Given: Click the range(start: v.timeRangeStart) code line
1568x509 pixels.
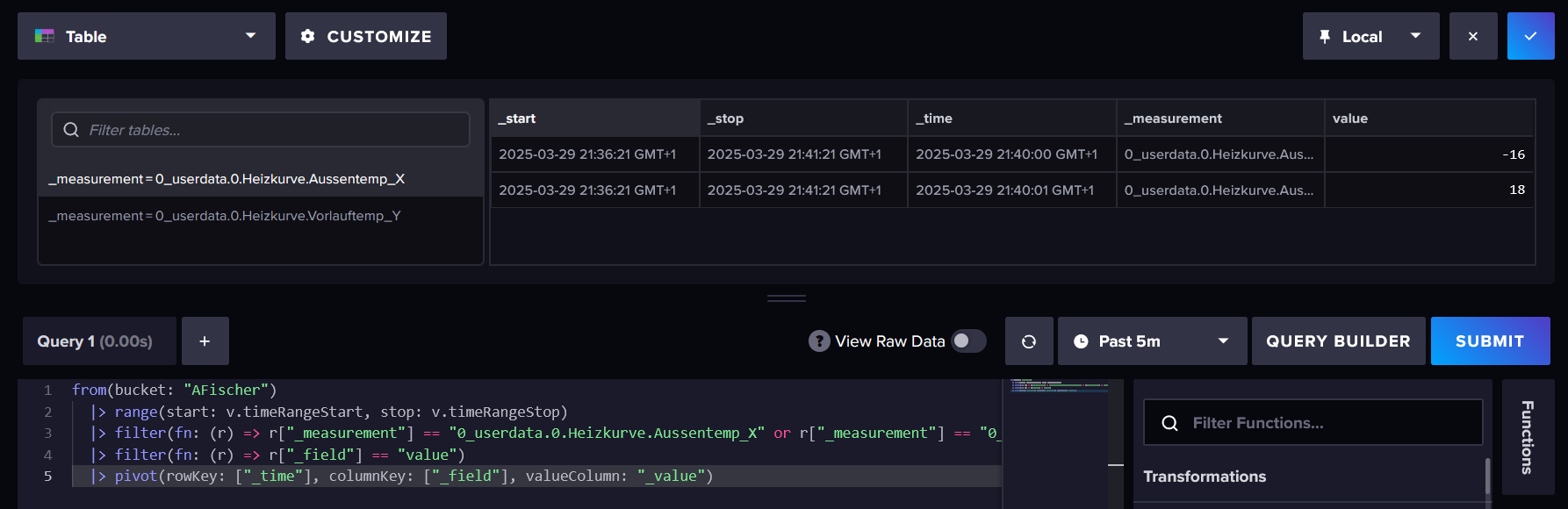Looking at the screenshot, I should [x=329, y=412].
